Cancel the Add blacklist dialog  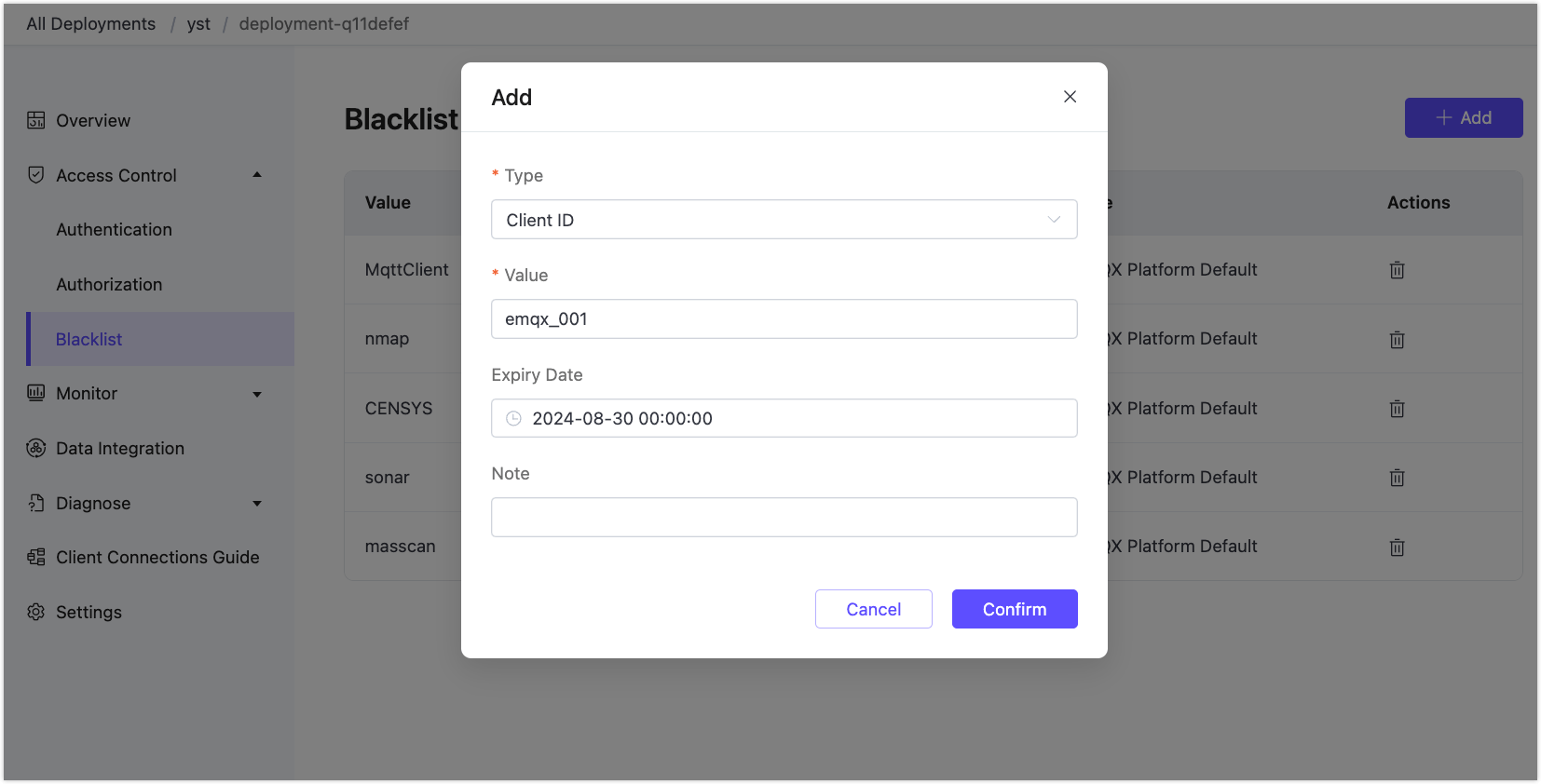click(x=873, y=609)
